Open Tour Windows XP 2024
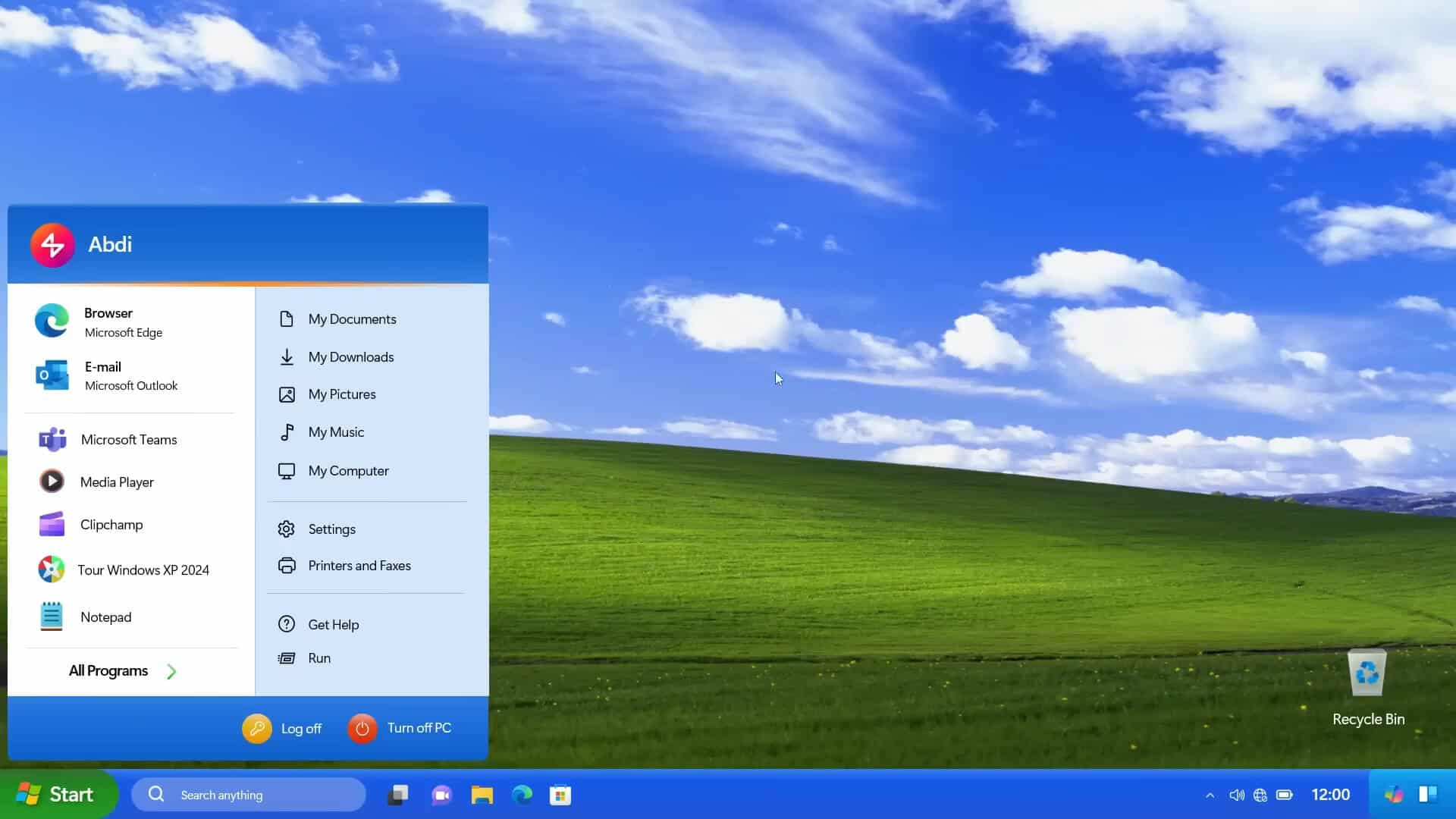The width and height of the screenshot is (1456, 819). [143, 570]
